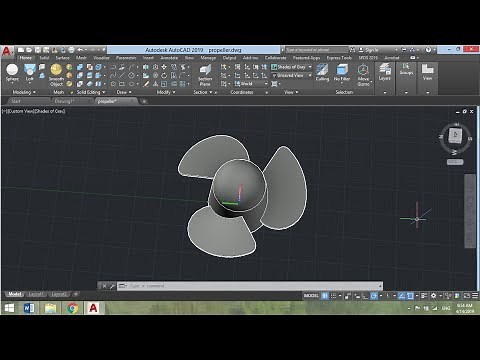
Task: Open the Insert ribbon tab
Action: [x=148, y=58]
